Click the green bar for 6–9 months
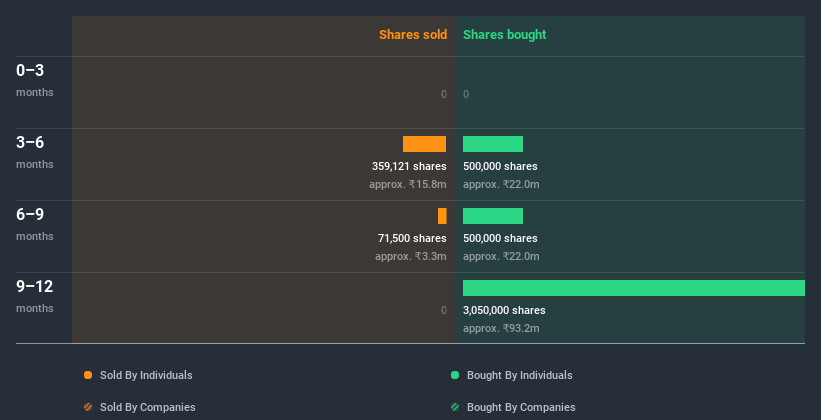Viewport: 821px width, 420px height. click(x=493, y=216)
